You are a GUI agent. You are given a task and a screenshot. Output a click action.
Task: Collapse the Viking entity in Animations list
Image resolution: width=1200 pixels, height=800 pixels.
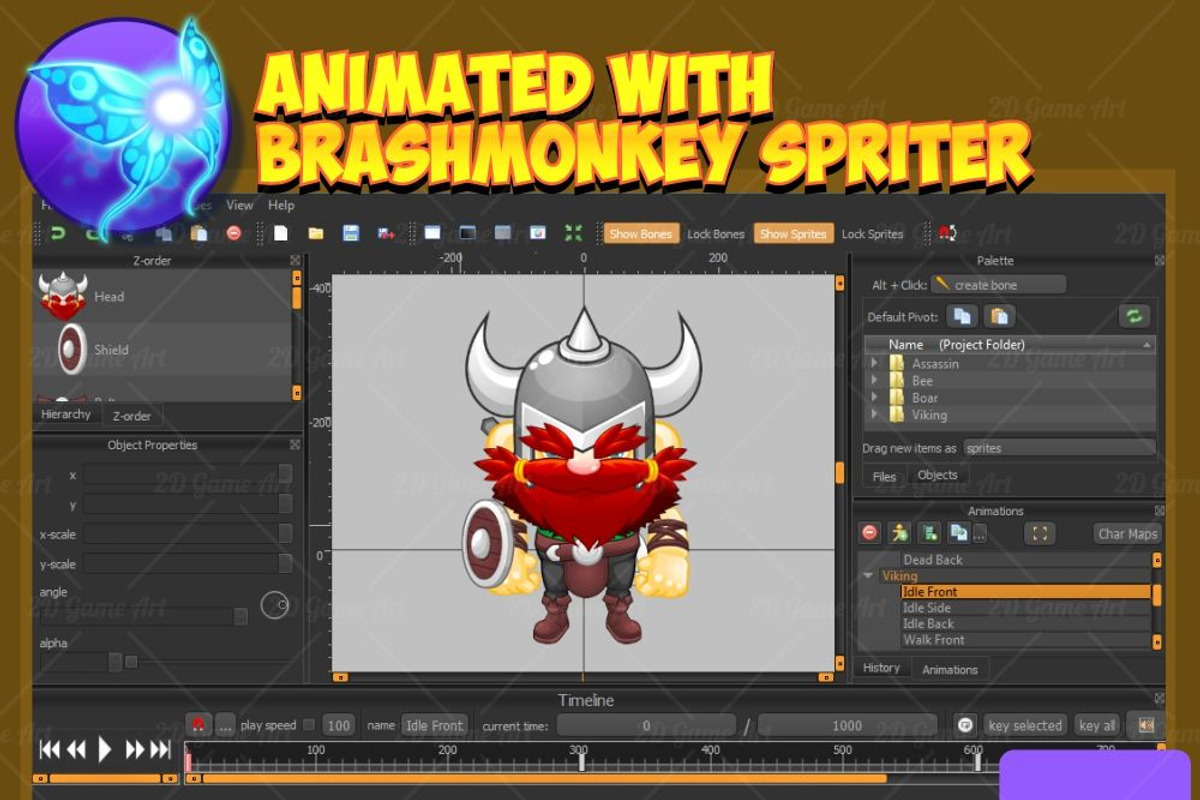point(869,576)
